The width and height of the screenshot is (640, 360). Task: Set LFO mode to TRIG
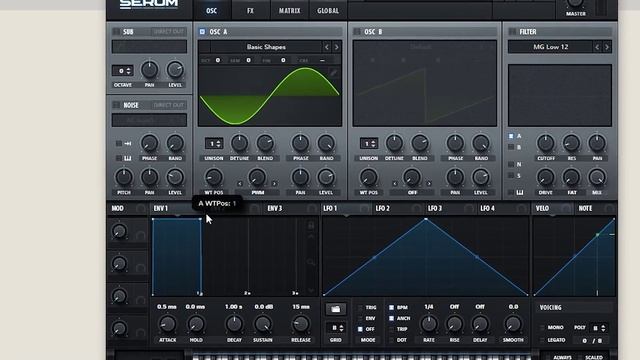(360, 307)
